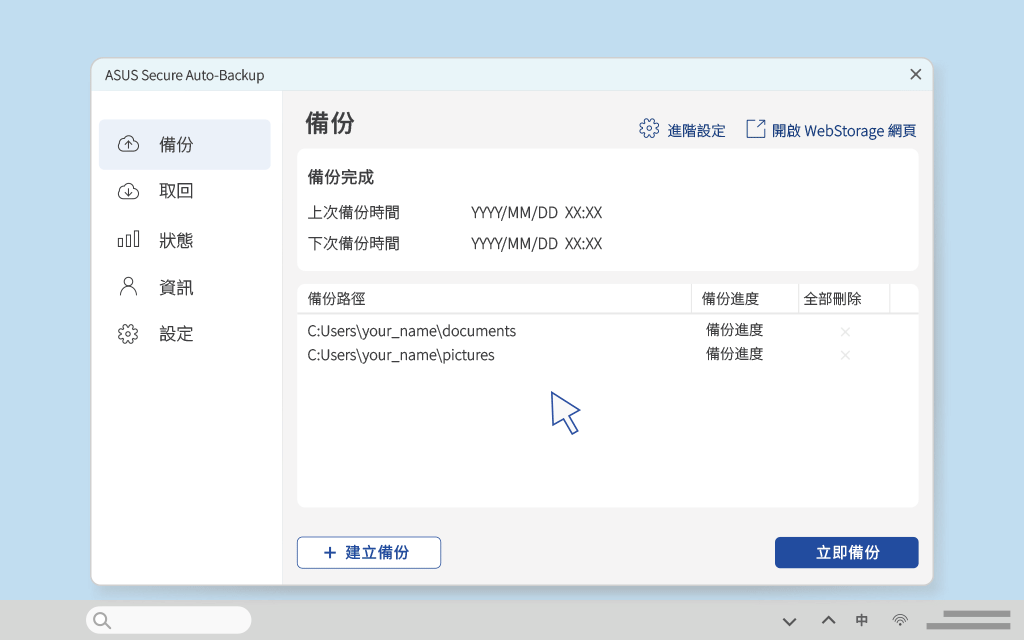The width and height of the screenshot is (1024, 640).
Task: Click the external link icon for WebStorage
Action: tap(756, 129)
